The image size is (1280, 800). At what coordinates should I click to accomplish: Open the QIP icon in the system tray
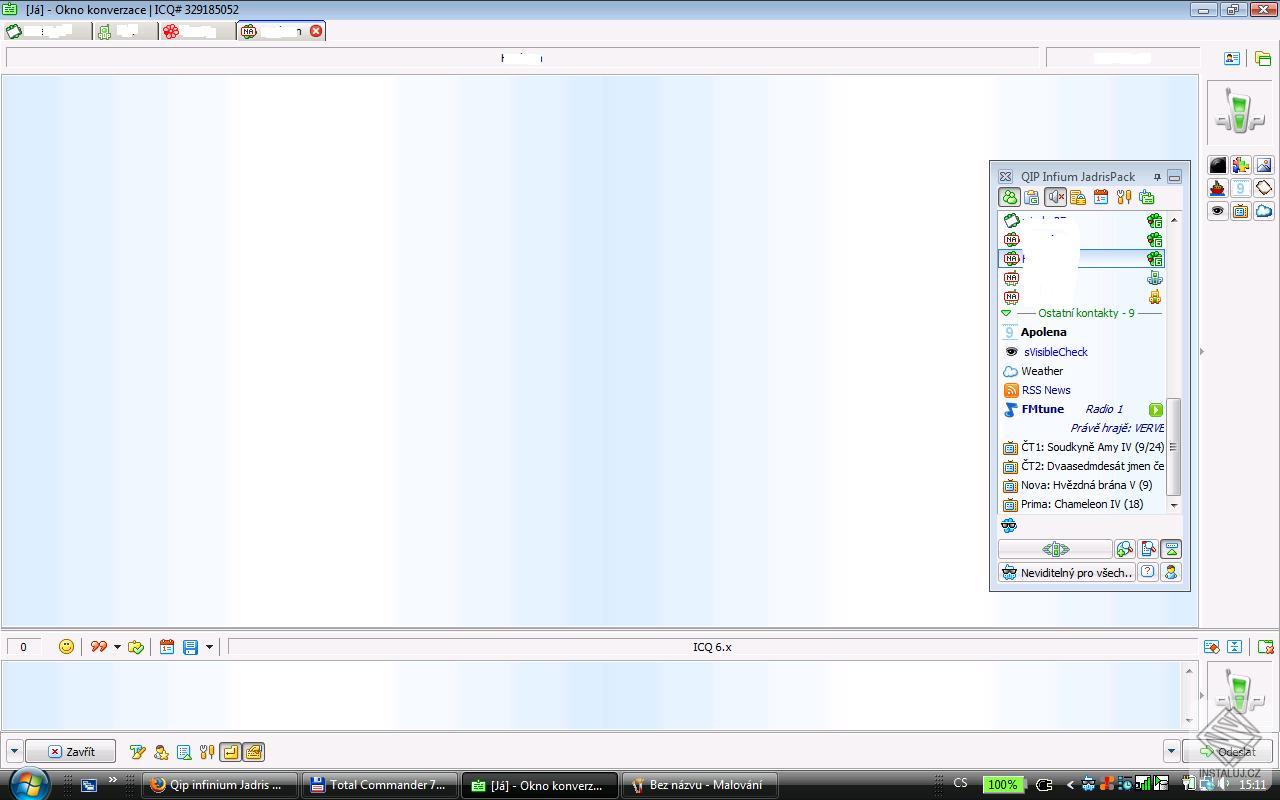(x=1088, y=785)
